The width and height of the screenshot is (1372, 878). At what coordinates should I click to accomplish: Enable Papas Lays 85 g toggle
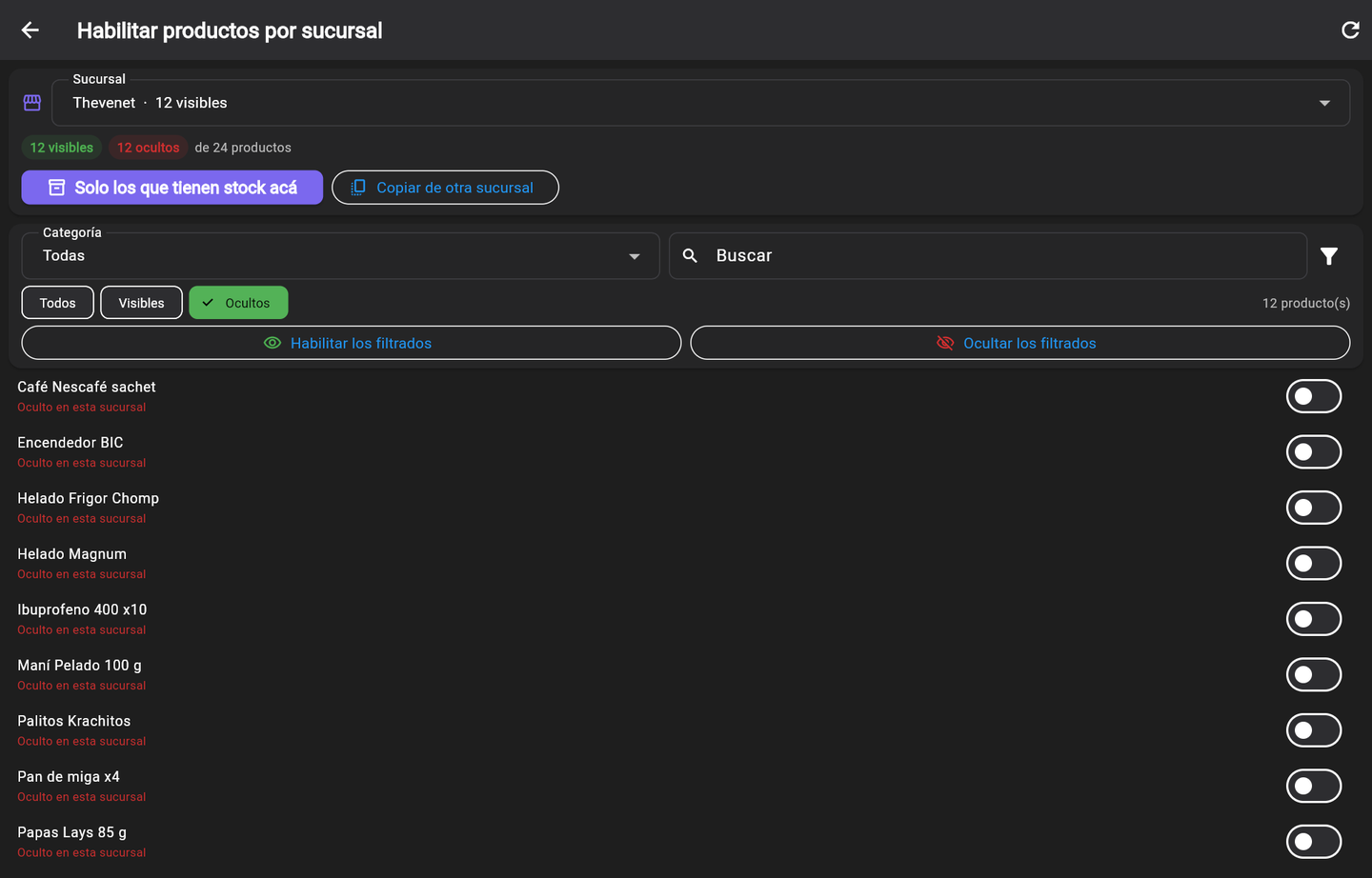[x=1314, y=842]
